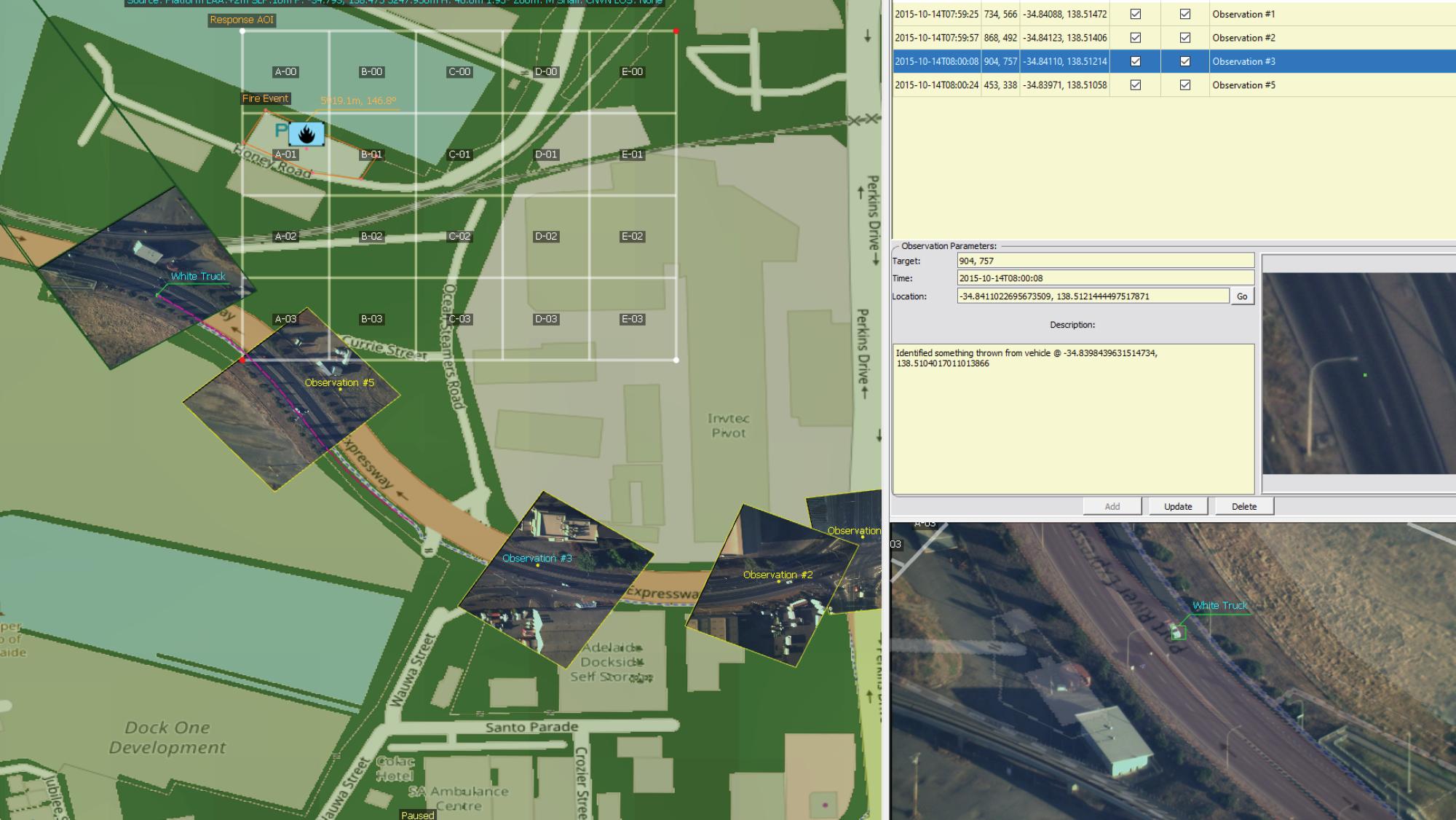Image resolution: width=1456 pixels, height=820 pixels.
Task: Toggle second checkbox of the Observation #2 row
Action: [1184, 38]
